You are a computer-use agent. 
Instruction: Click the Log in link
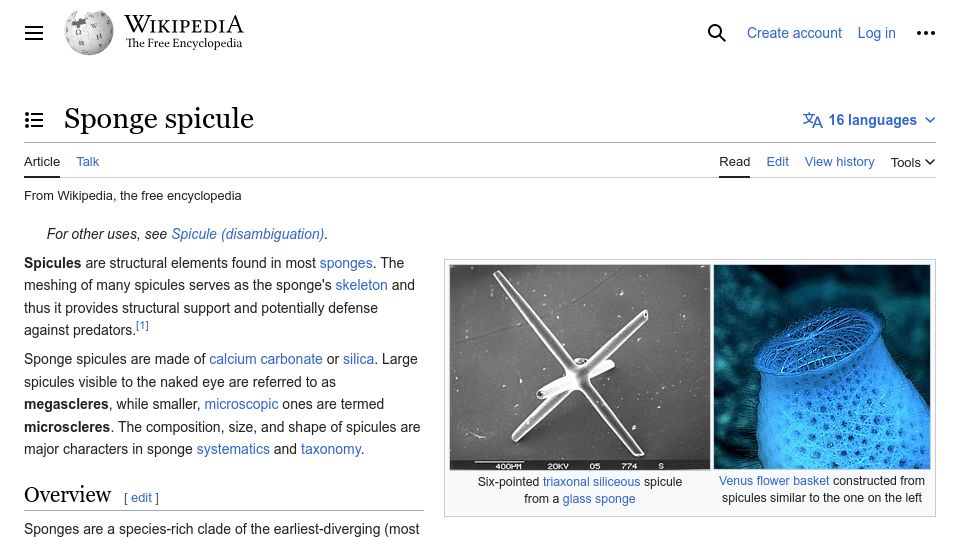pos(876,33)
